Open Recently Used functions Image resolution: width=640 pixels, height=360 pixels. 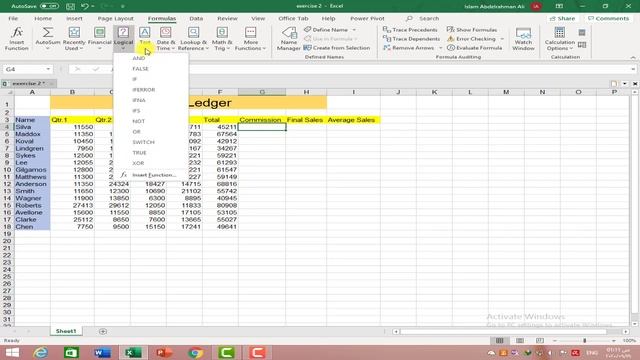pyautogui.click(x=74, y=39)
